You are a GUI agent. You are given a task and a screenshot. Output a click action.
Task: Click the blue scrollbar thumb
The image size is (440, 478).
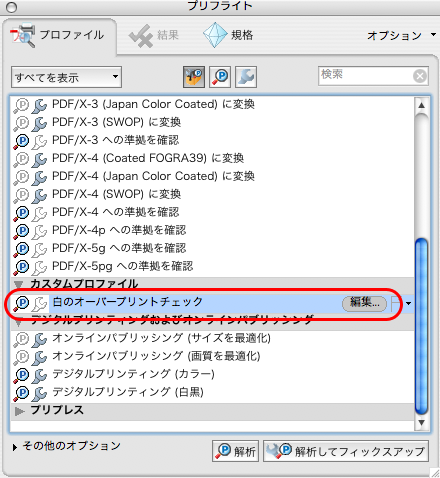(421, 327)
